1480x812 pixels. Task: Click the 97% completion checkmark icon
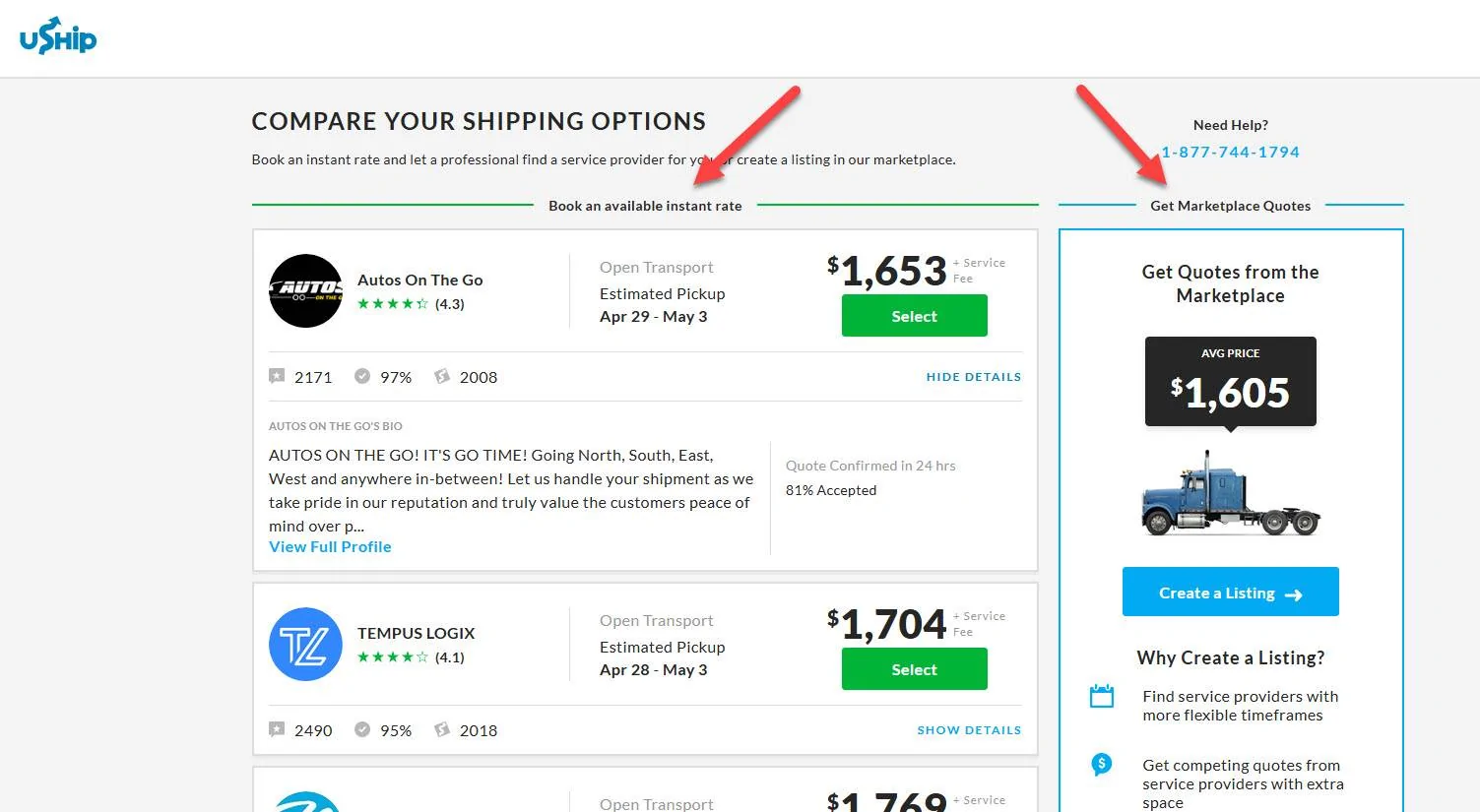click(x=362, y=376)
